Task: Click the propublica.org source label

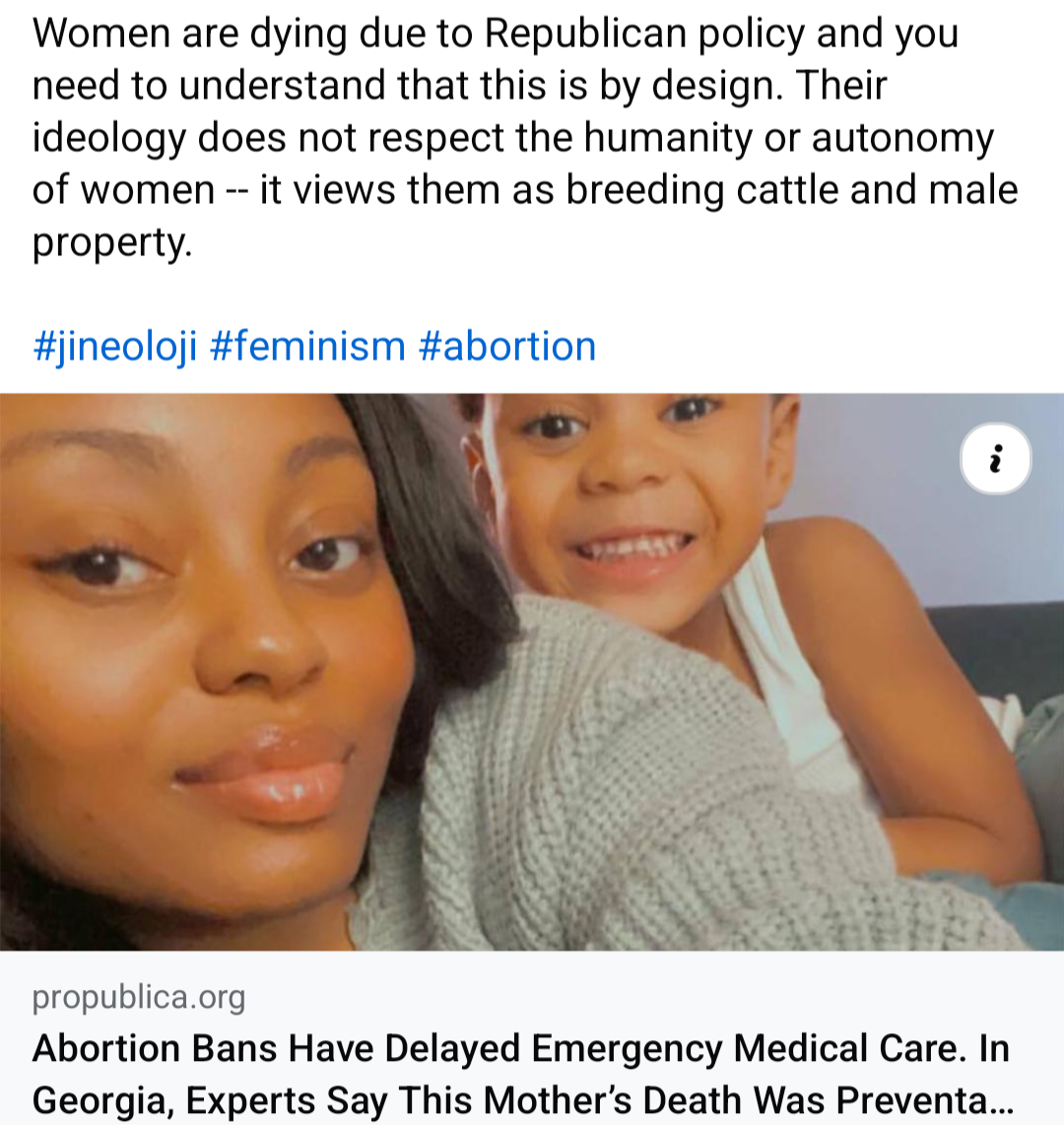Action: [139, 998]
